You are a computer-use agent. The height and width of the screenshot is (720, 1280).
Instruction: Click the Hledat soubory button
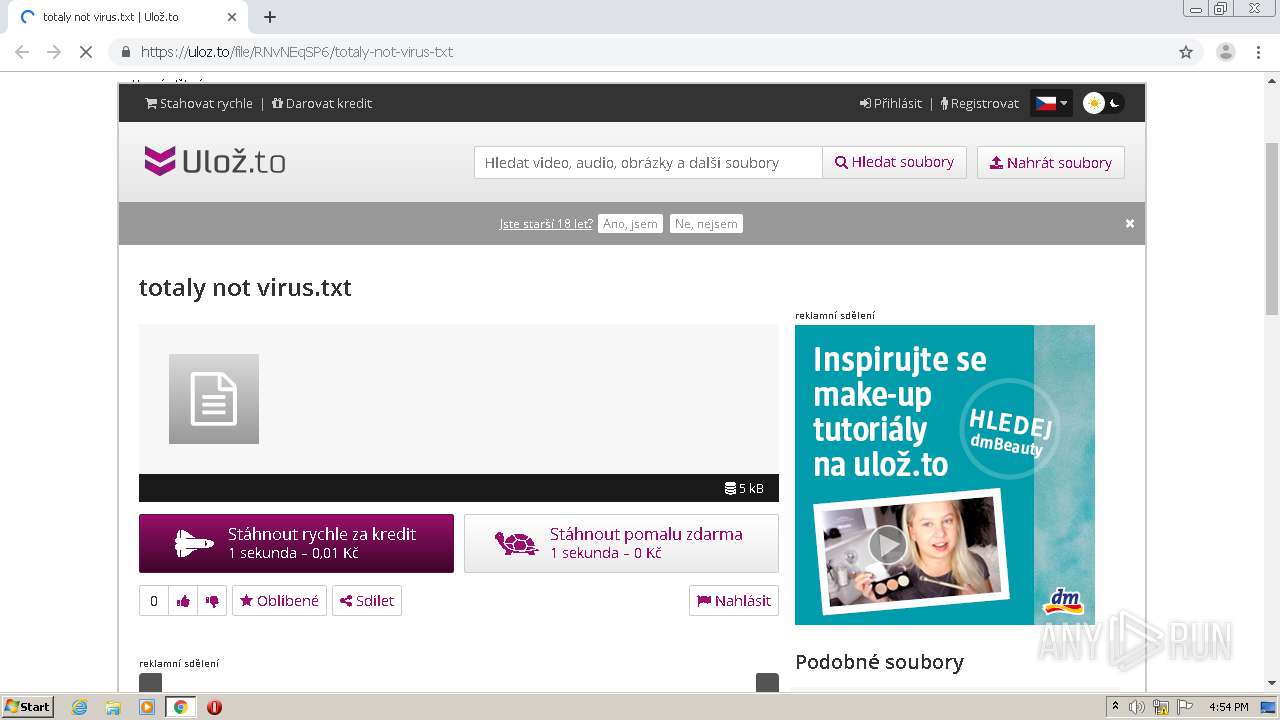pos(894,162)
